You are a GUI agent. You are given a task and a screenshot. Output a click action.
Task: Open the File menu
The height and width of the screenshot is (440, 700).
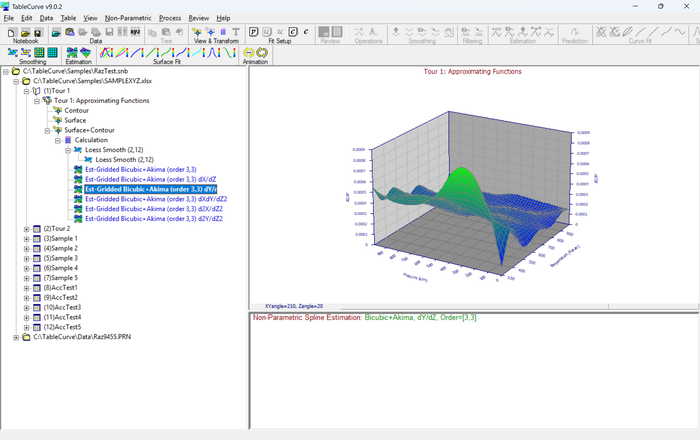(x=8, y=18)
